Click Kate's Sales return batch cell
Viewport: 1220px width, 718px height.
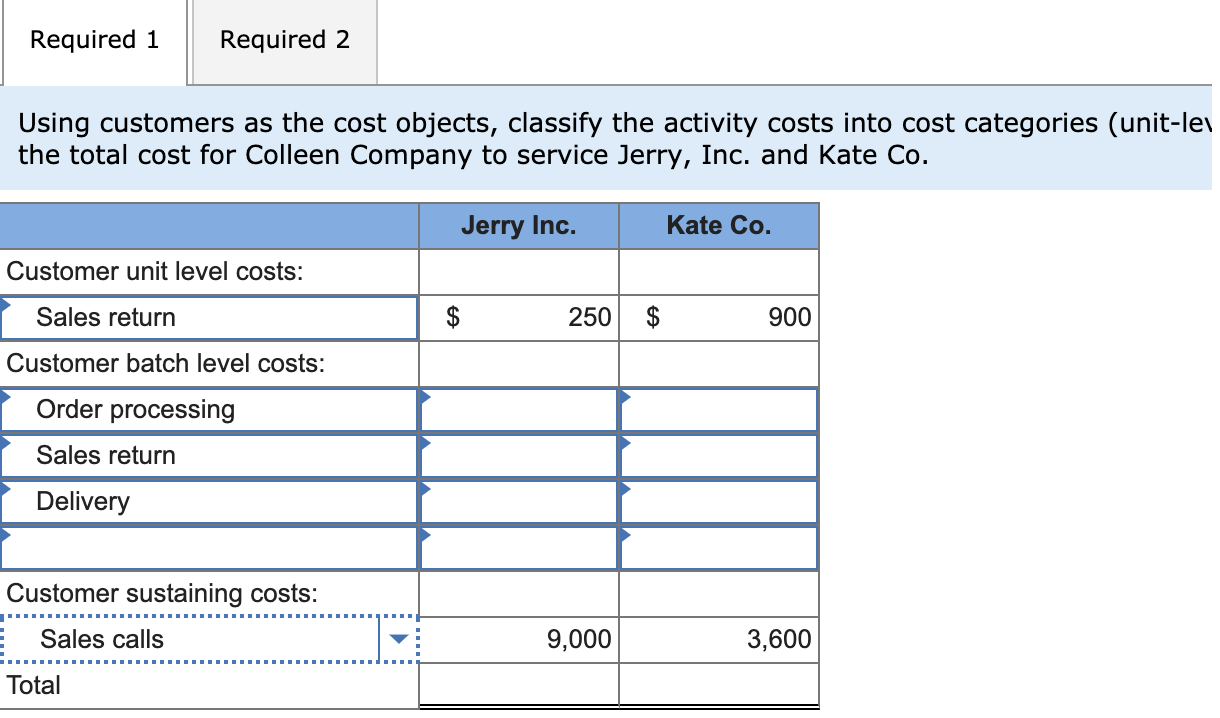coord(718,455)
